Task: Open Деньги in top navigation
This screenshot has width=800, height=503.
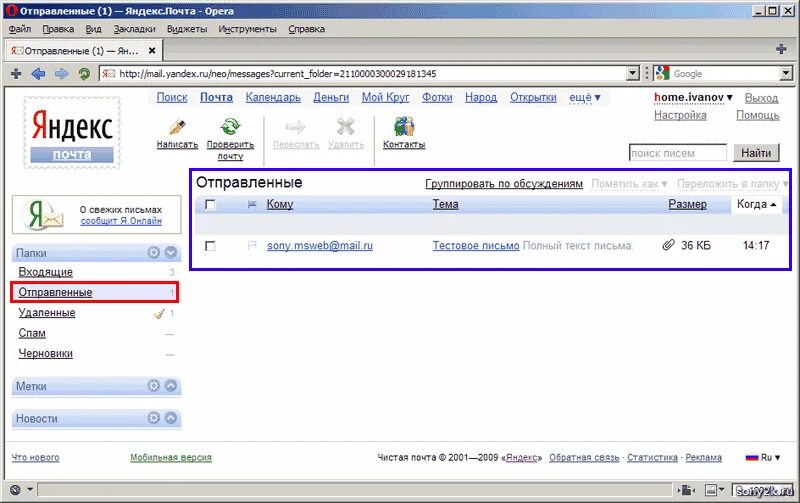Action: click(331, 97)
